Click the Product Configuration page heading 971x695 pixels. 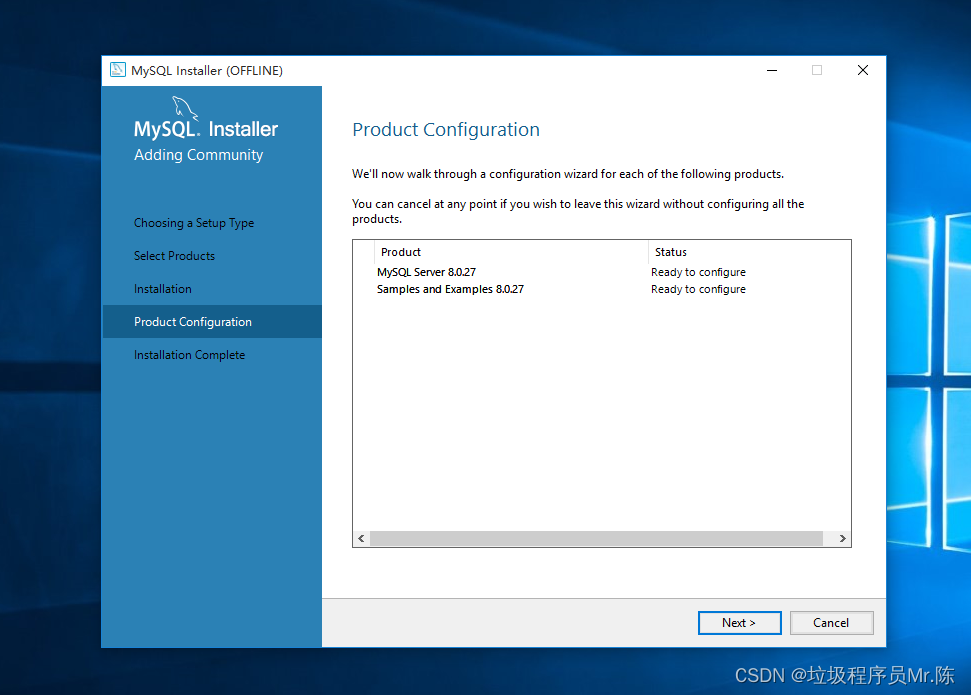tap(446, 129)
